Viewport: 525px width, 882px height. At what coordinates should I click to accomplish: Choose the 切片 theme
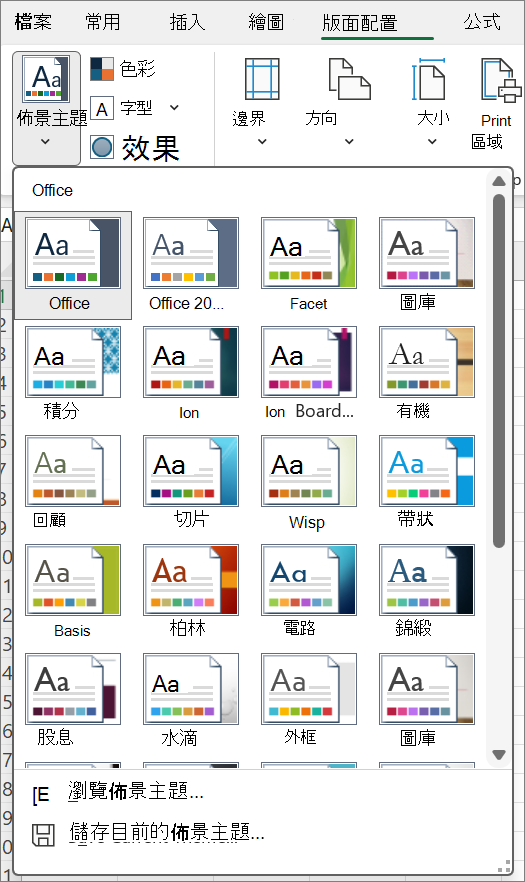click(x=191, y=483)
